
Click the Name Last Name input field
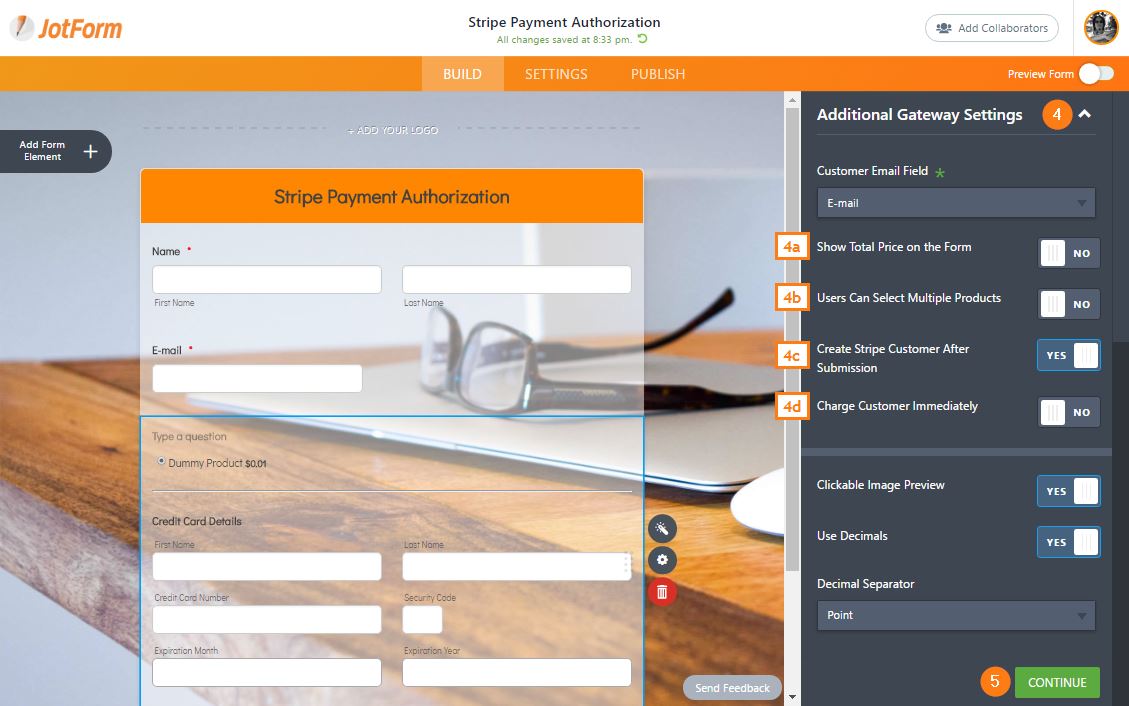coord(517,279)
